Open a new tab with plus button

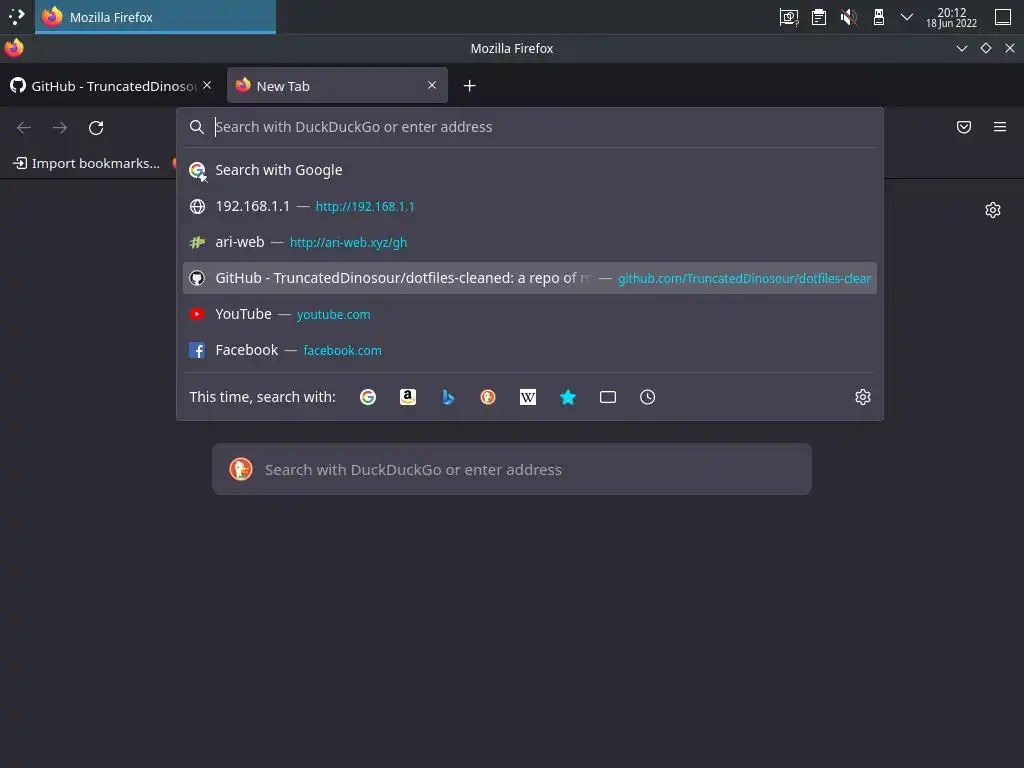coord(470,86)
